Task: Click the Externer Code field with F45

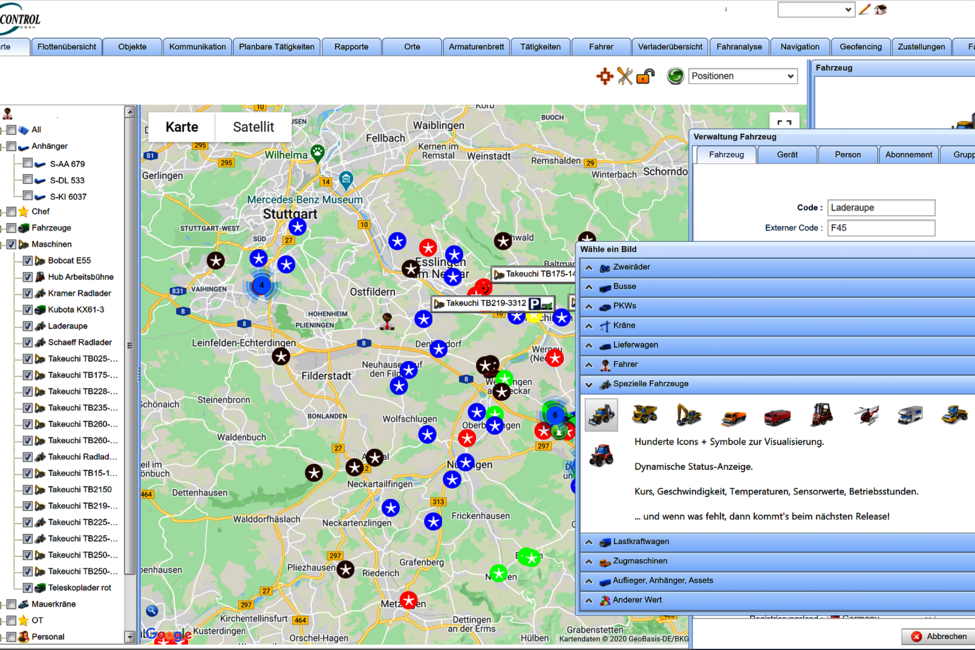Action: click(x=881, y=228)
